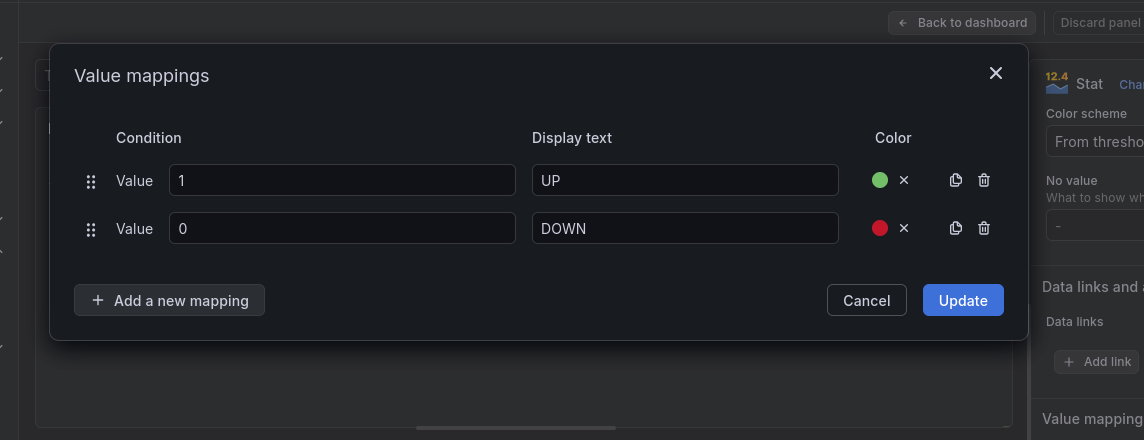Duplicate the UP value mapping row
This screenshot has height=440, width=1144.
[956, 180]
